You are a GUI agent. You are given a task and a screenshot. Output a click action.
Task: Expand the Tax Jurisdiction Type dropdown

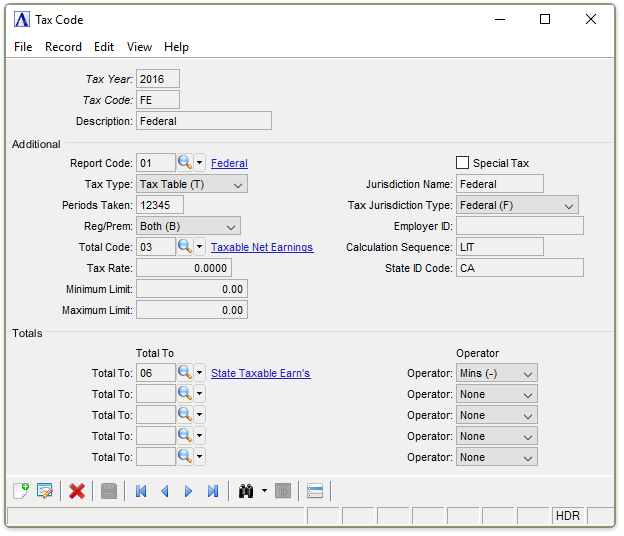517,205
